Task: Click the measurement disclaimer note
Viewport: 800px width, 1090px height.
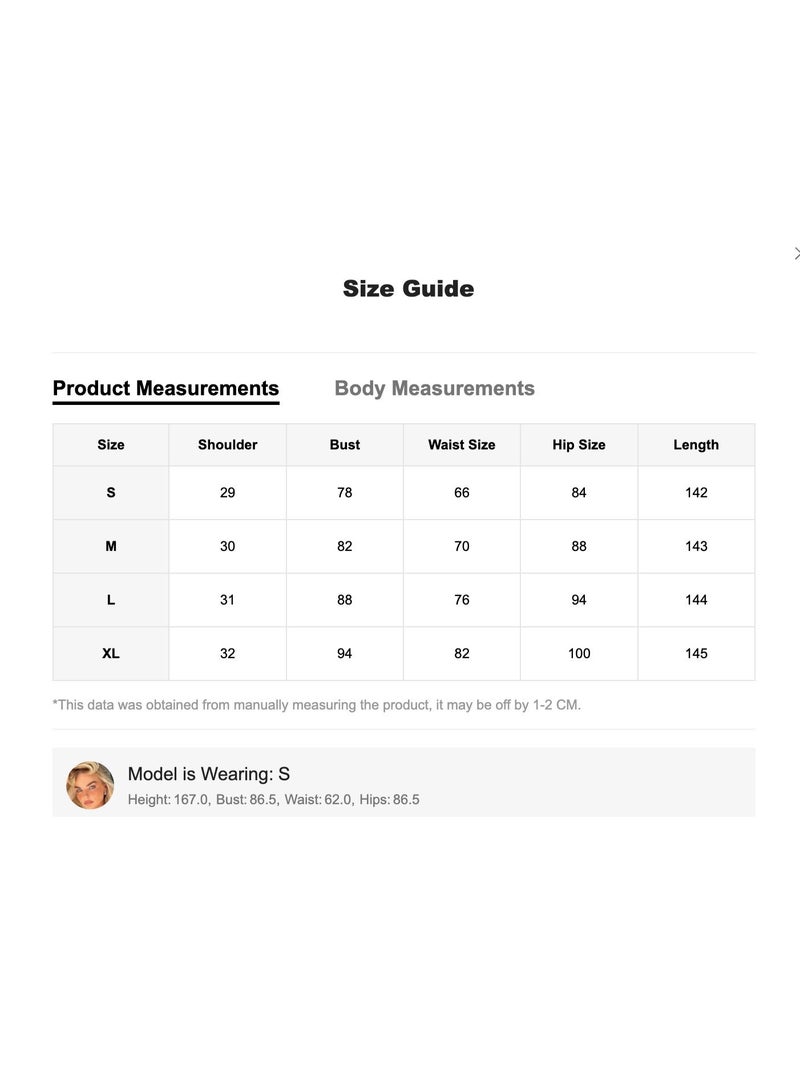Action: [317, 705]
